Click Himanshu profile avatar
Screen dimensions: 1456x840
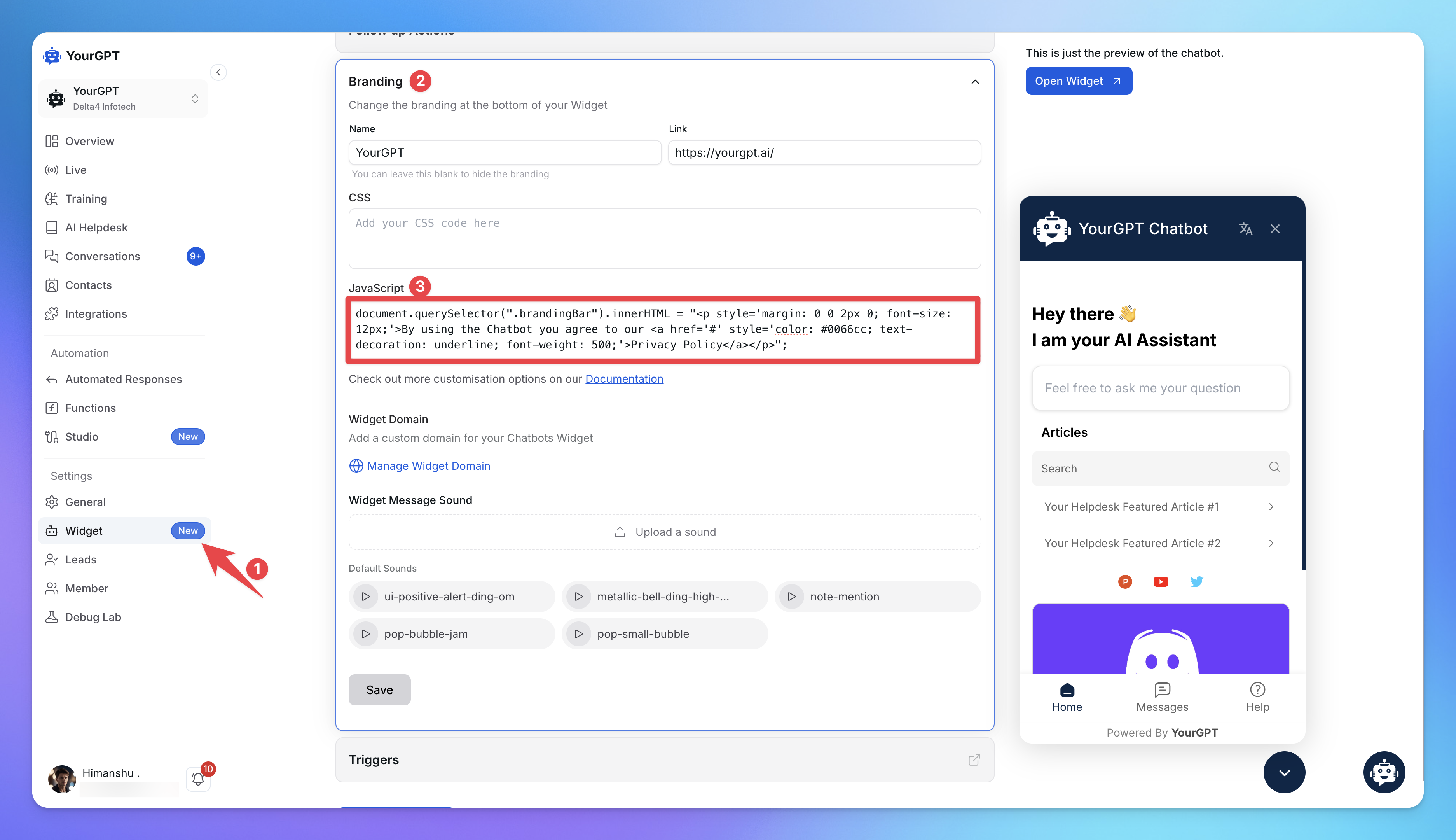(62, 779)
